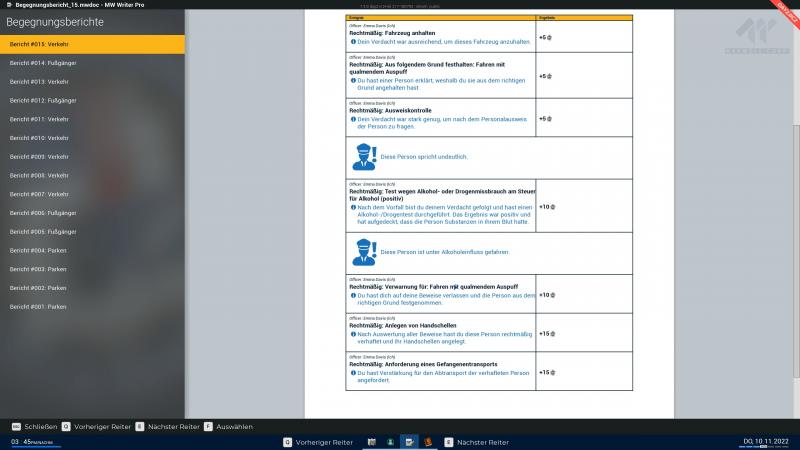This screenshot has width=800, height=450.
Task: Click Q key icon in the upper hint bar
Action: pyautogui.click(x=66, y=427)
